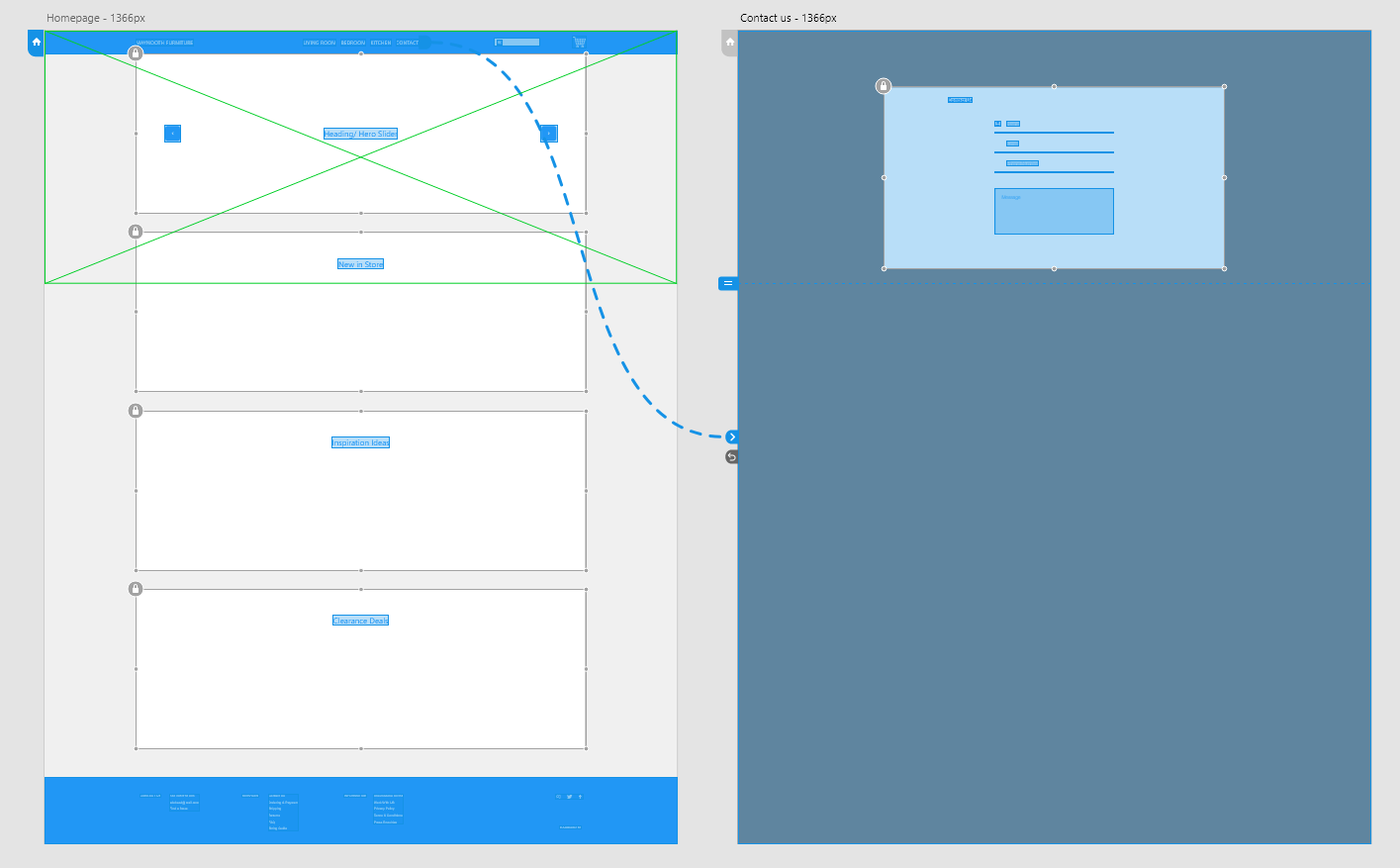Click the site brand name in the header
Viewport: 1400px width, 868px height.
[164, 43]
